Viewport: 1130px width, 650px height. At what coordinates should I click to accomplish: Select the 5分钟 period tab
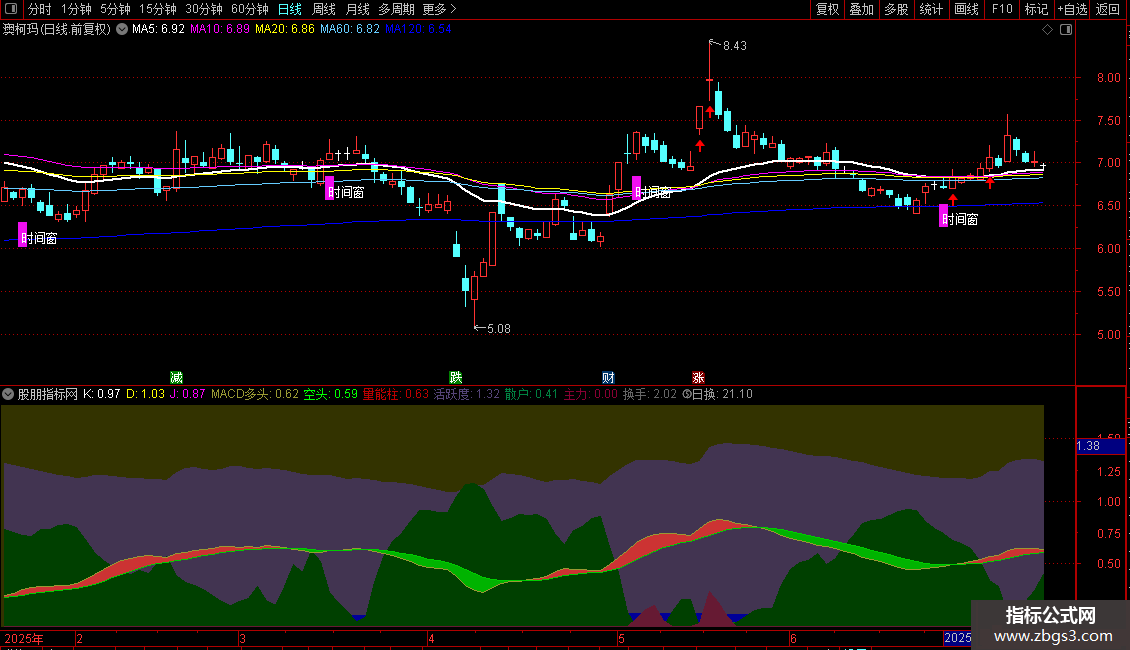[115, 9]
